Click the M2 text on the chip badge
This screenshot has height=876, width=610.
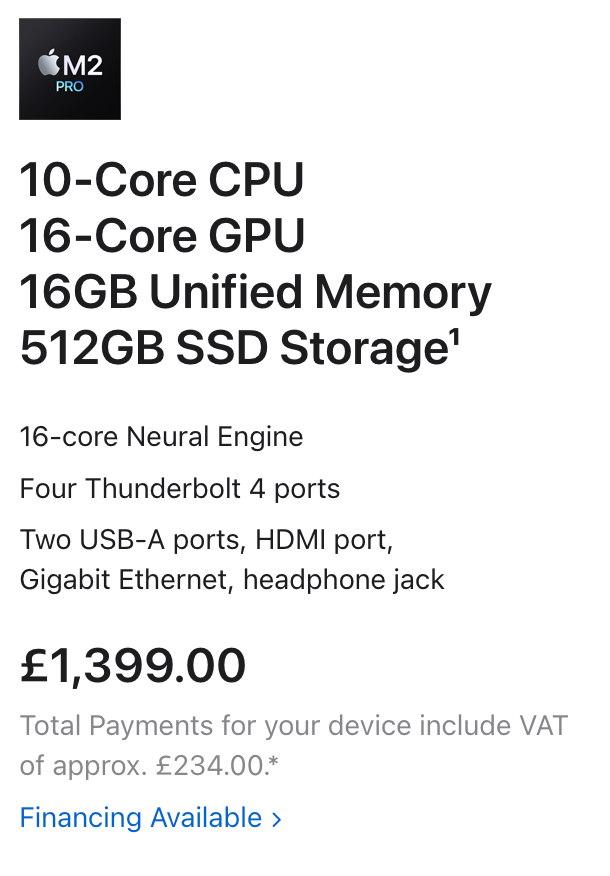pyautogui.click(x=82, y=66)
